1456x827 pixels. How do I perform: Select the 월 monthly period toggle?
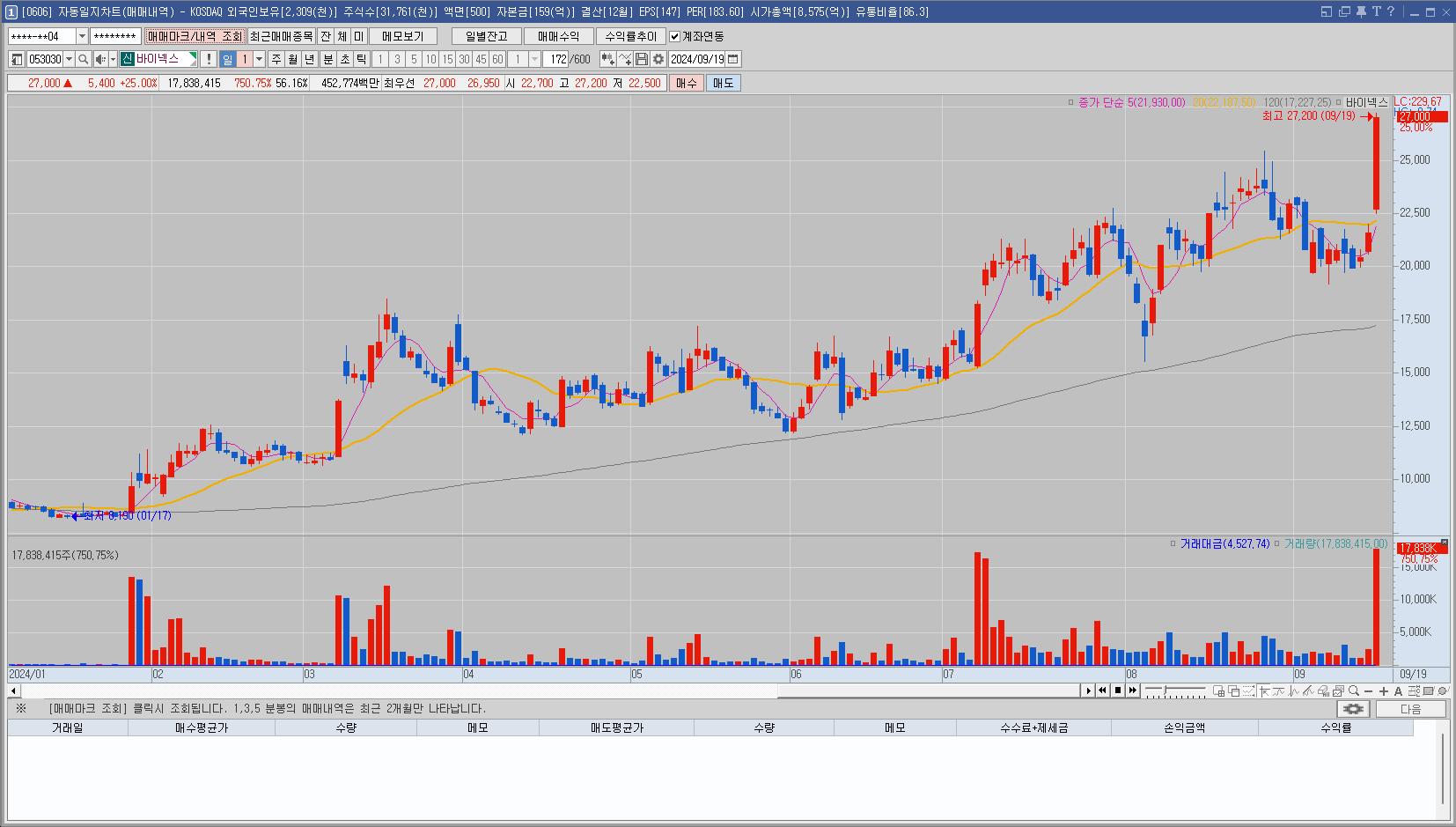click(x=293, y=59)
